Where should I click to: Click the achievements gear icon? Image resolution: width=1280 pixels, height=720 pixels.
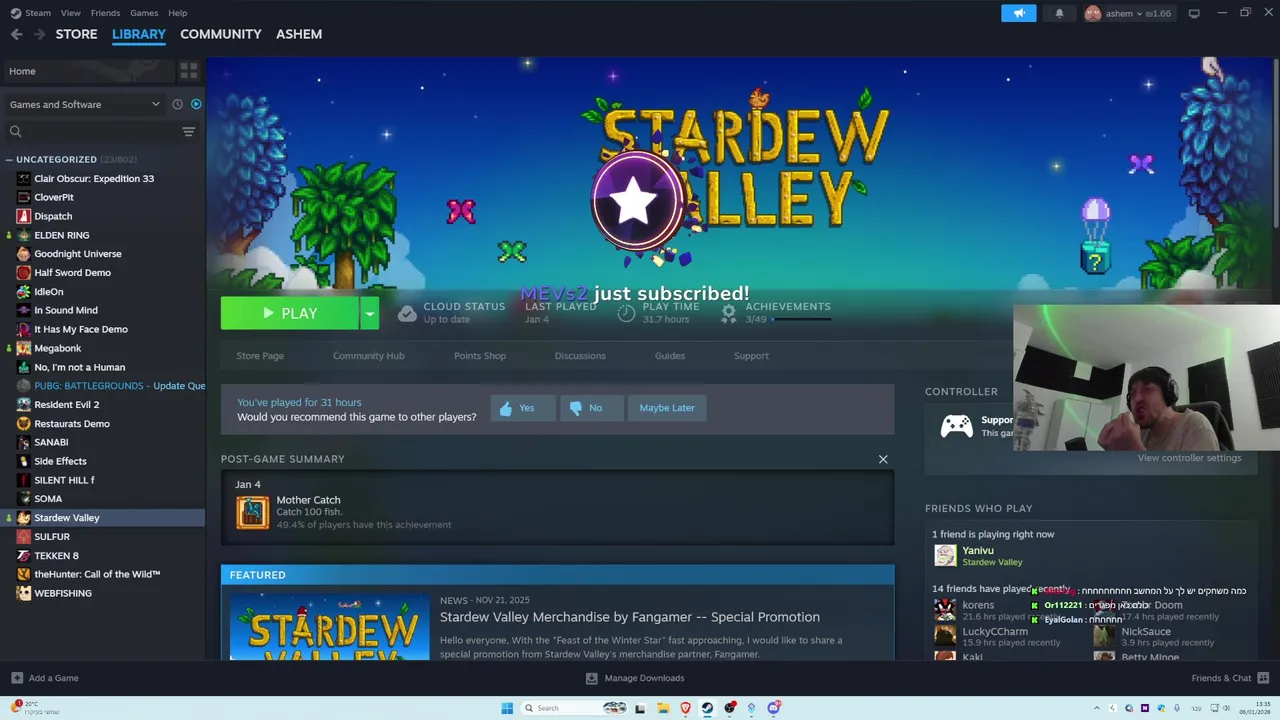729,313
